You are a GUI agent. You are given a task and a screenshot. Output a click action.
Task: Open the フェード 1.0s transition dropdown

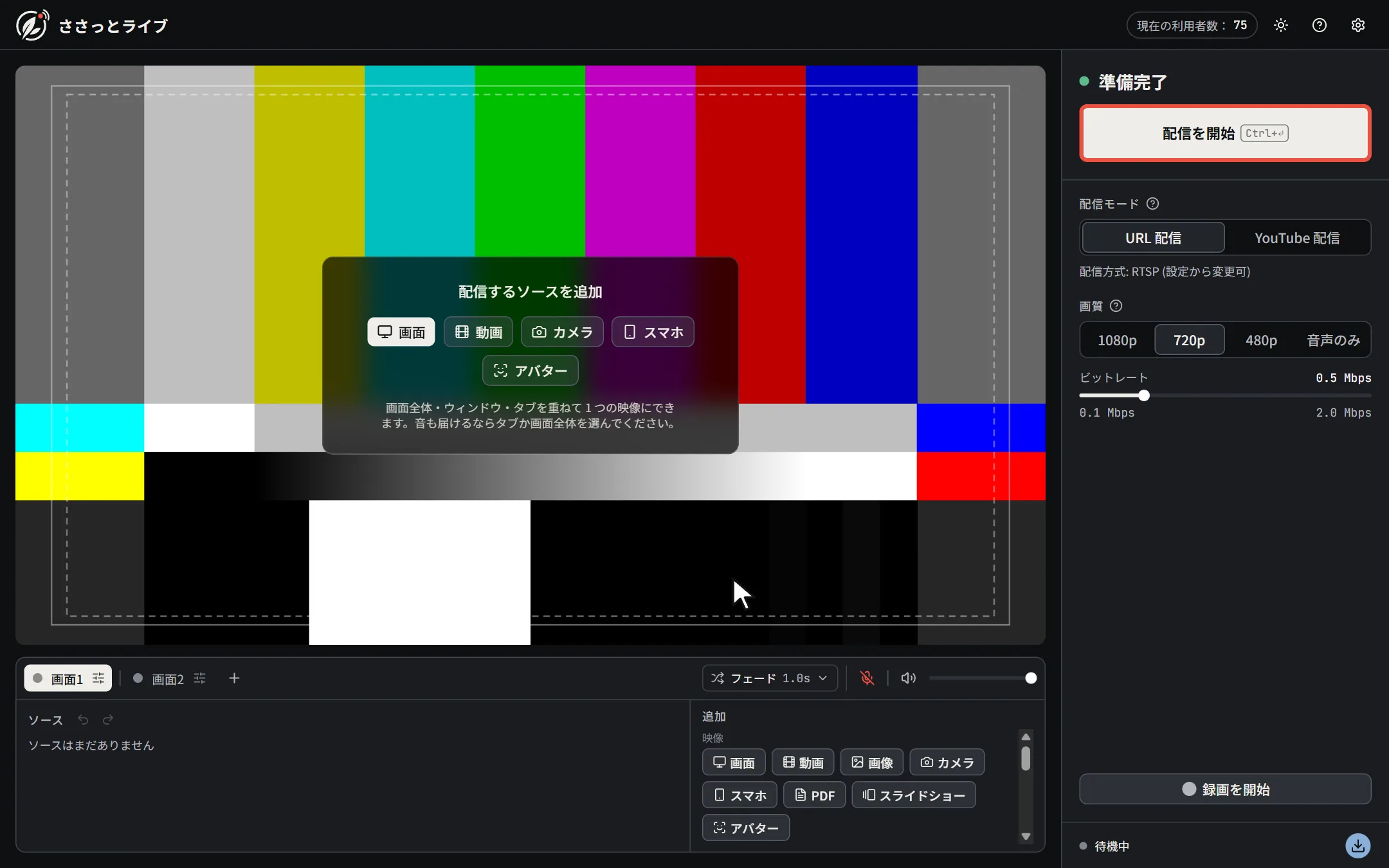770,678
